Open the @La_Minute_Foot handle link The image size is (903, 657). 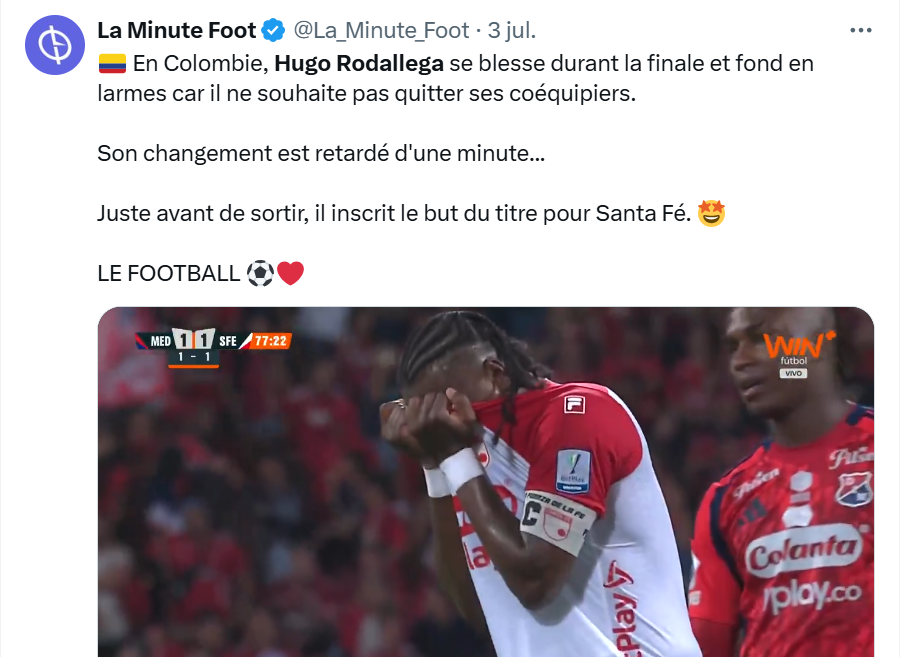pos(381,31)
